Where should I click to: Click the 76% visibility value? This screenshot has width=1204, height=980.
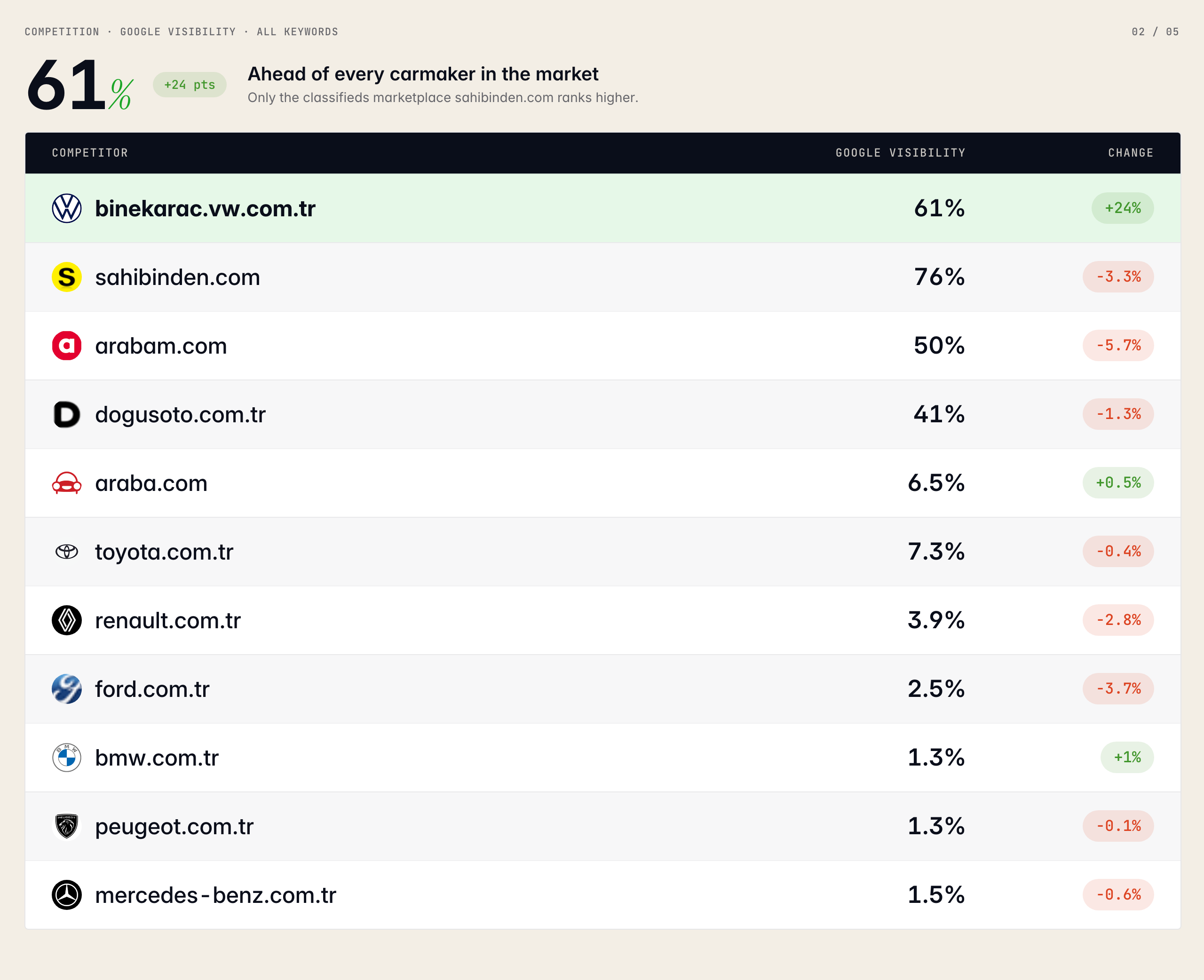pos(939,277)
